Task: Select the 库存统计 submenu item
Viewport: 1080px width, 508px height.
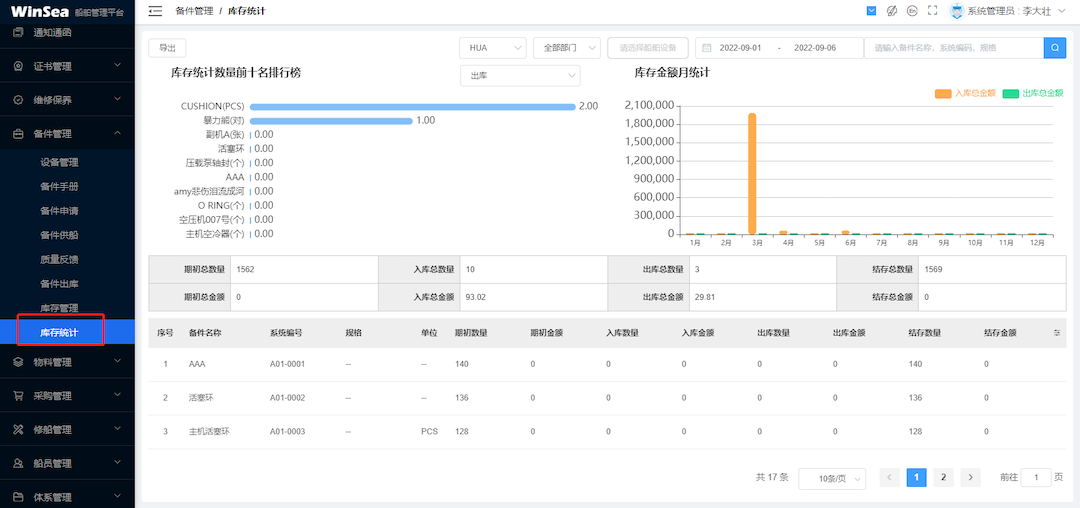Action: (x=59, y=332)
